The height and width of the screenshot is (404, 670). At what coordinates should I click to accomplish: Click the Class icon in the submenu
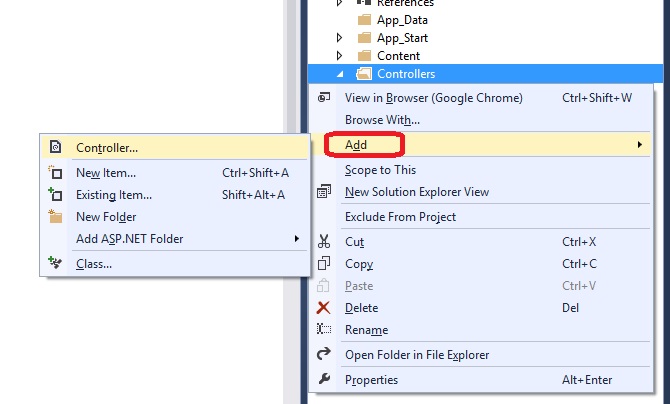point(55,264)
